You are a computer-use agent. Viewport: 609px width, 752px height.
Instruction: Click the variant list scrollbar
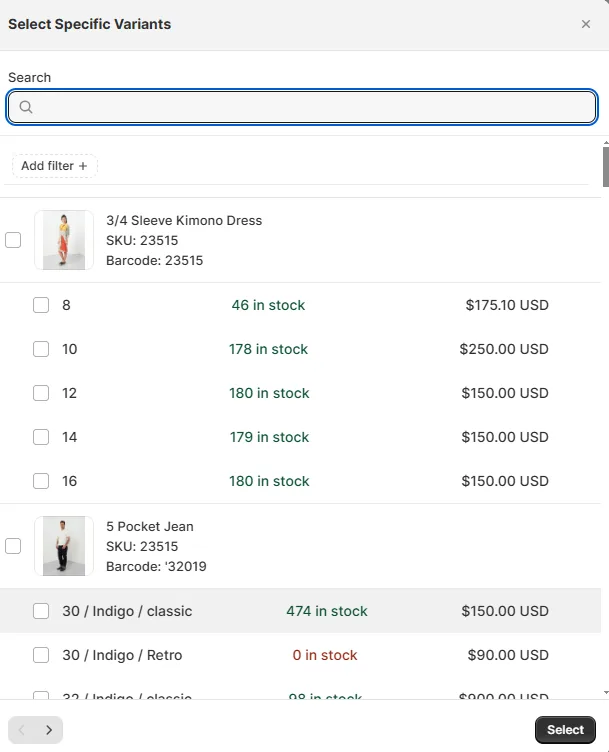pos(606,166)
